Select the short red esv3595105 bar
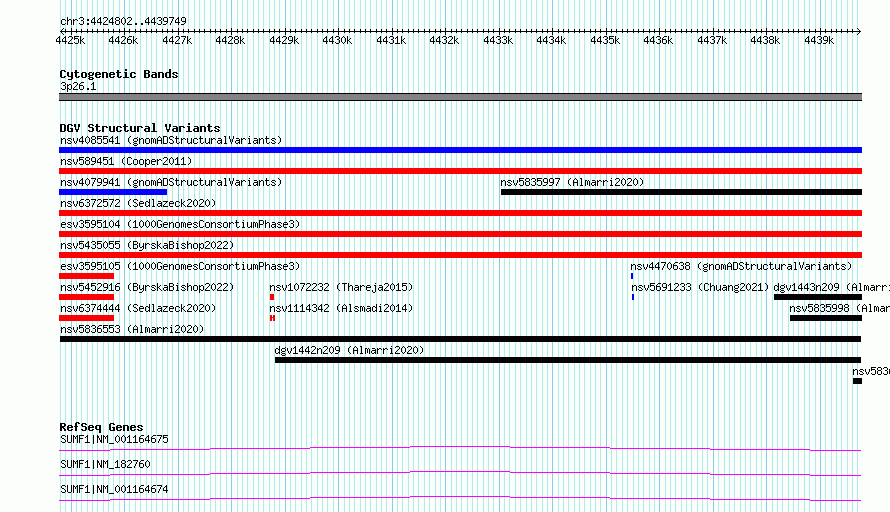Image resolution: width=890 pixels, height=512 pixels. pos(86,276)
